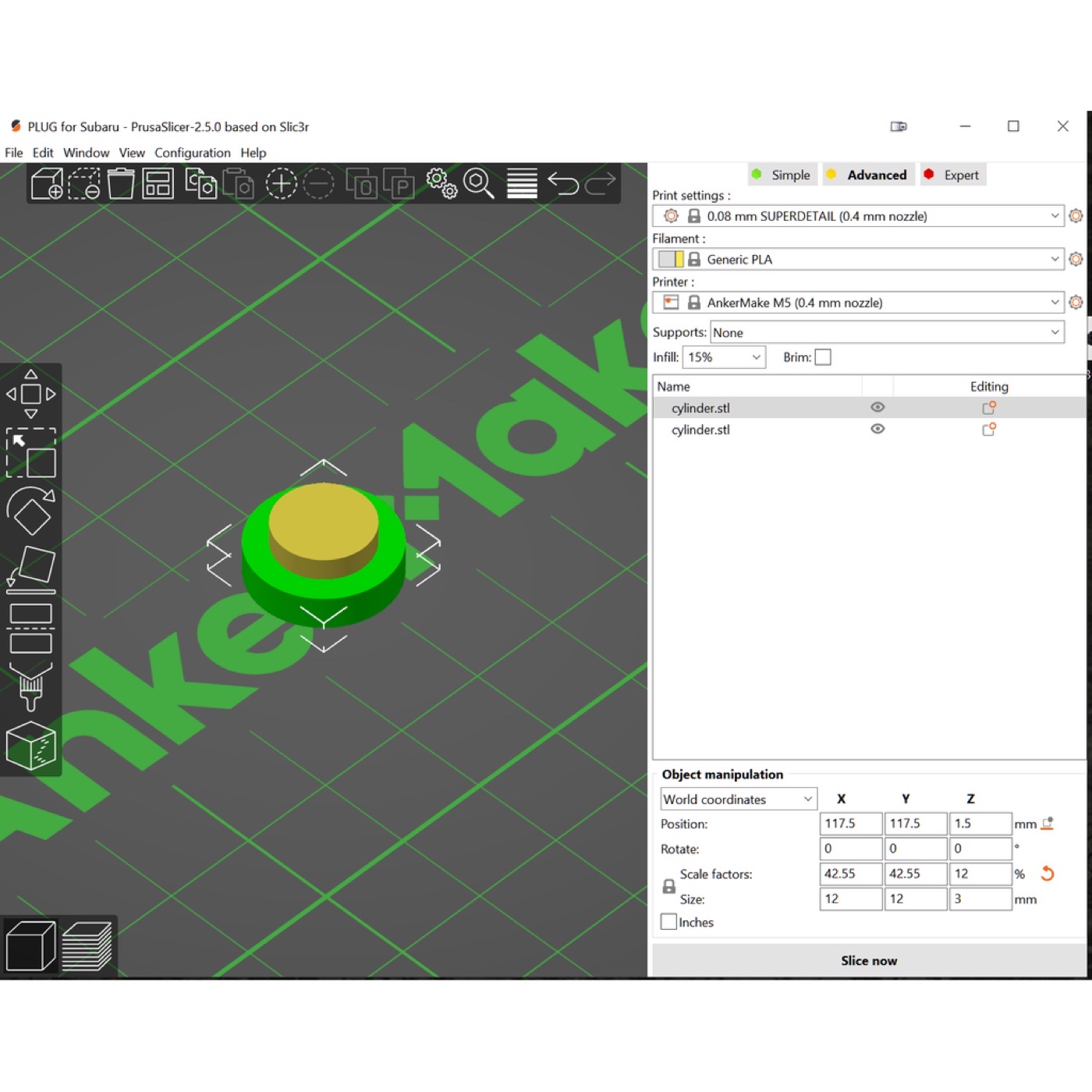The height and width of the screenshot is (1092, 1092).
Task: Open settings via the gears toolbar icon
Action: tap(441, 184)
